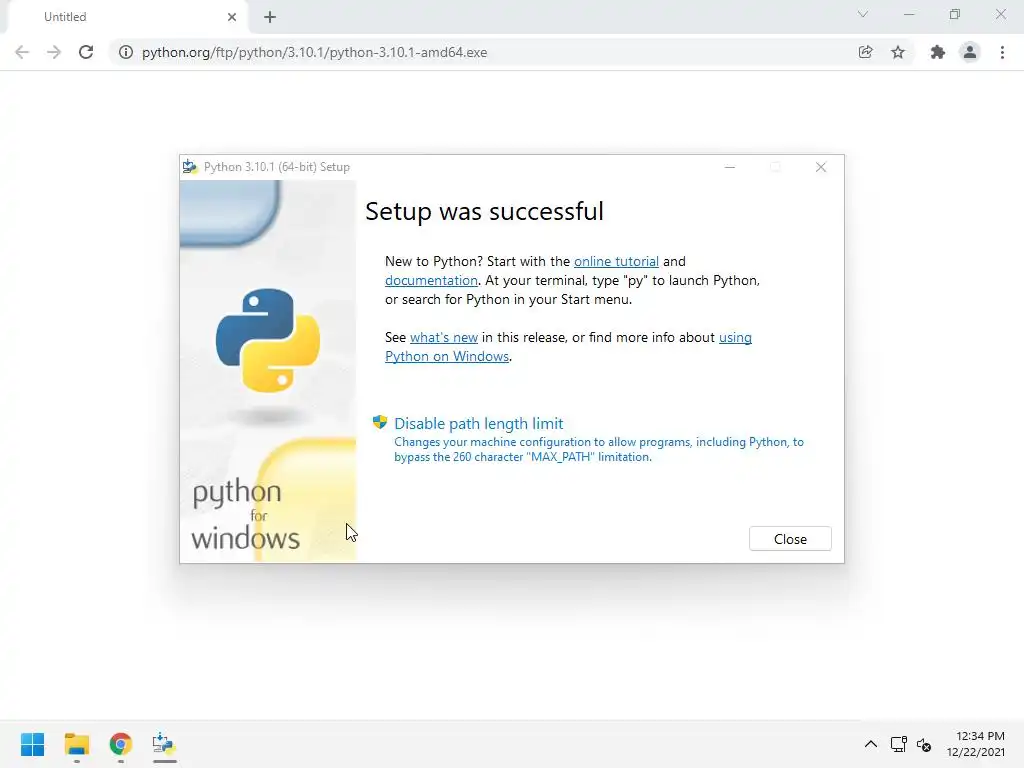This screenshot has height=768, width=1024.
Task: Minimize the Chrome window
Action: (909, 14)
